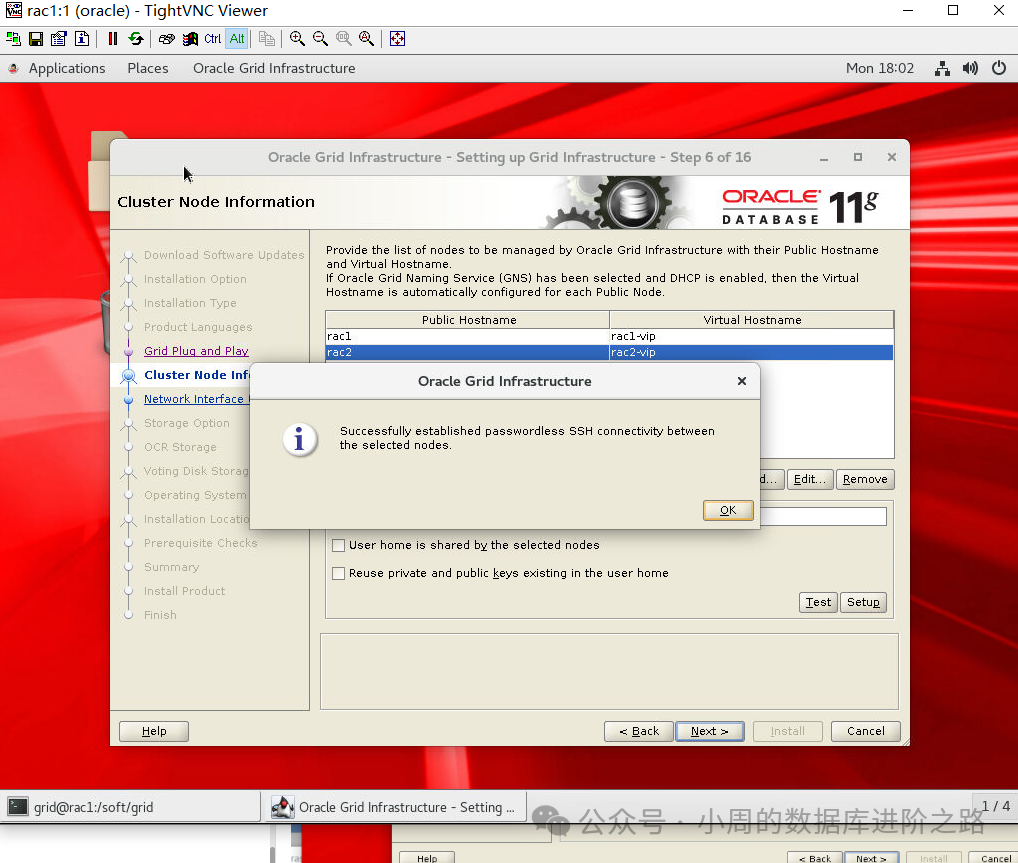
Task: Click the message text area below SSH panel
Action: pos(609,671)
